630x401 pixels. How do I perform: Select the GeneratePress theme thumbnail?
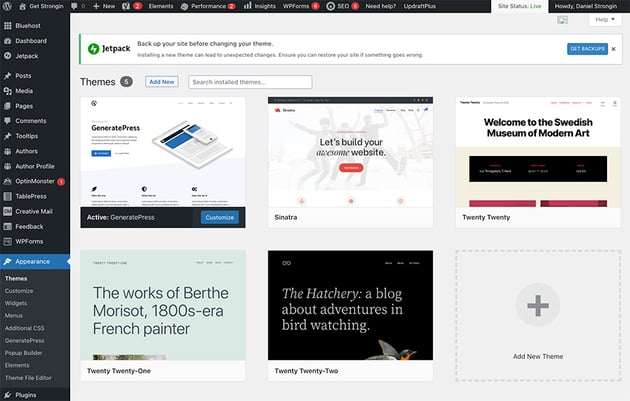tap(163, 152)
